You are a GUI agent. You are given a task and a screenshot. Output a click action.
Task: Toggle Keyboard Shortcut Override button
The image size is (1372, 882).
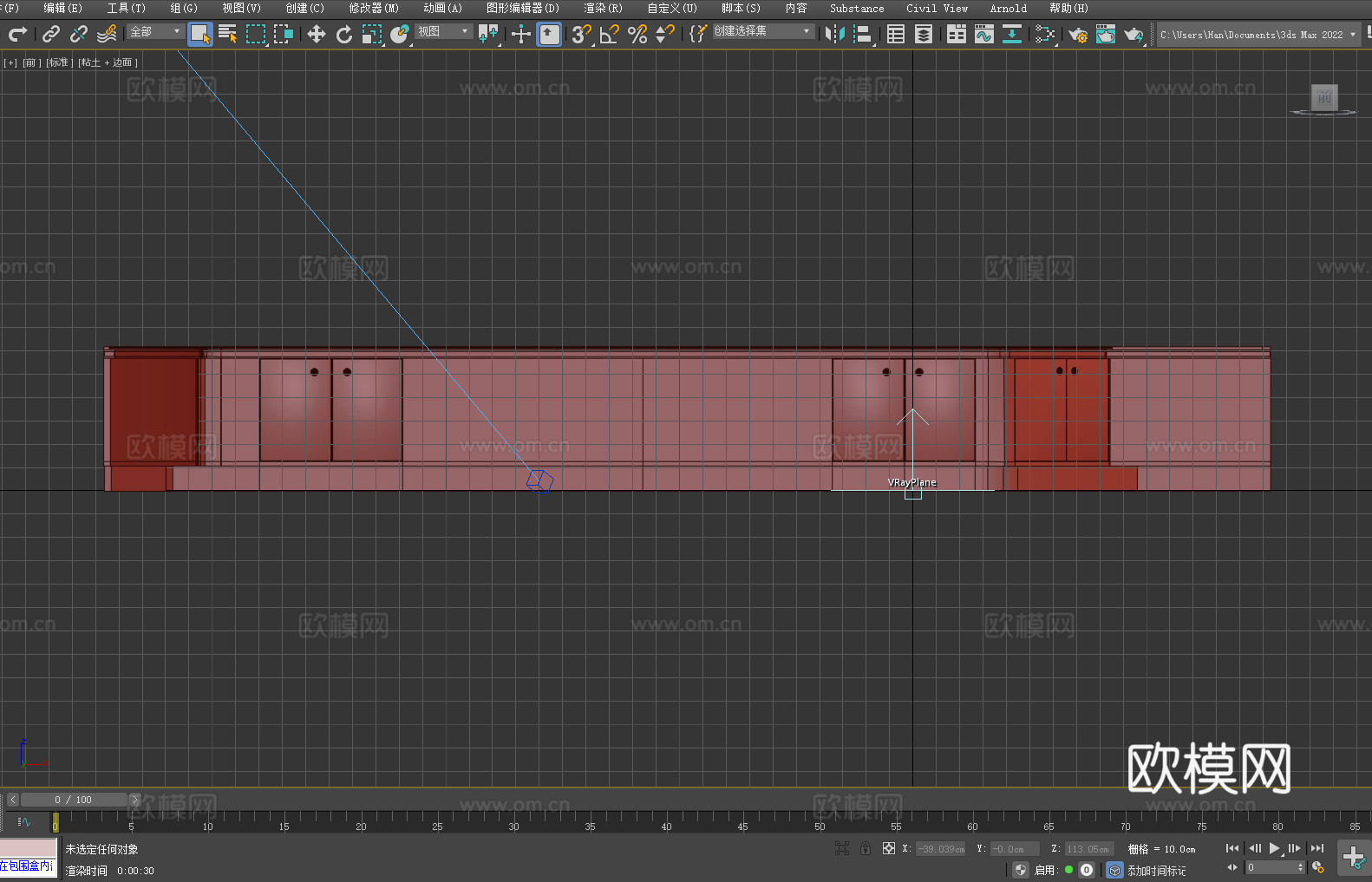point(549,34)
